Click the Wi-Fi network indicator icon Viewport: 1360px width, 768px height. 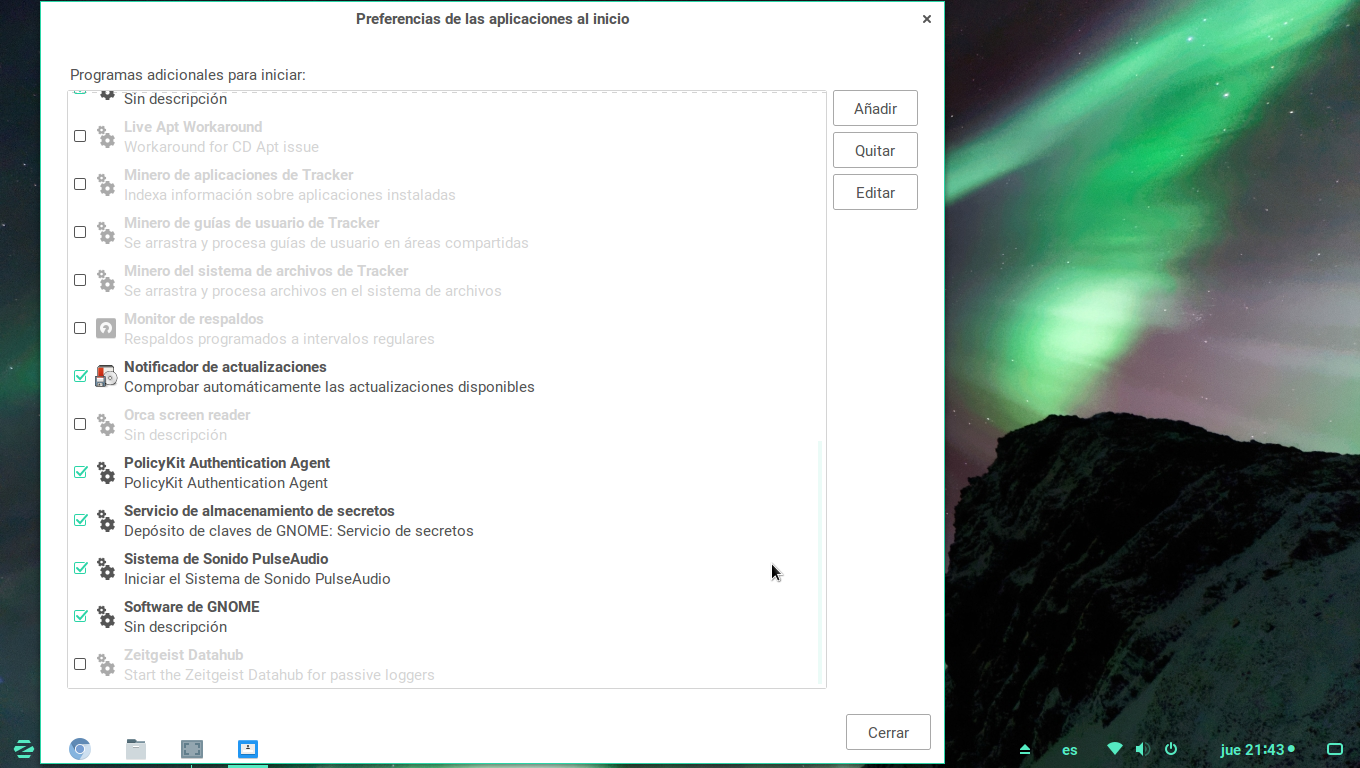coord(1115,749)
